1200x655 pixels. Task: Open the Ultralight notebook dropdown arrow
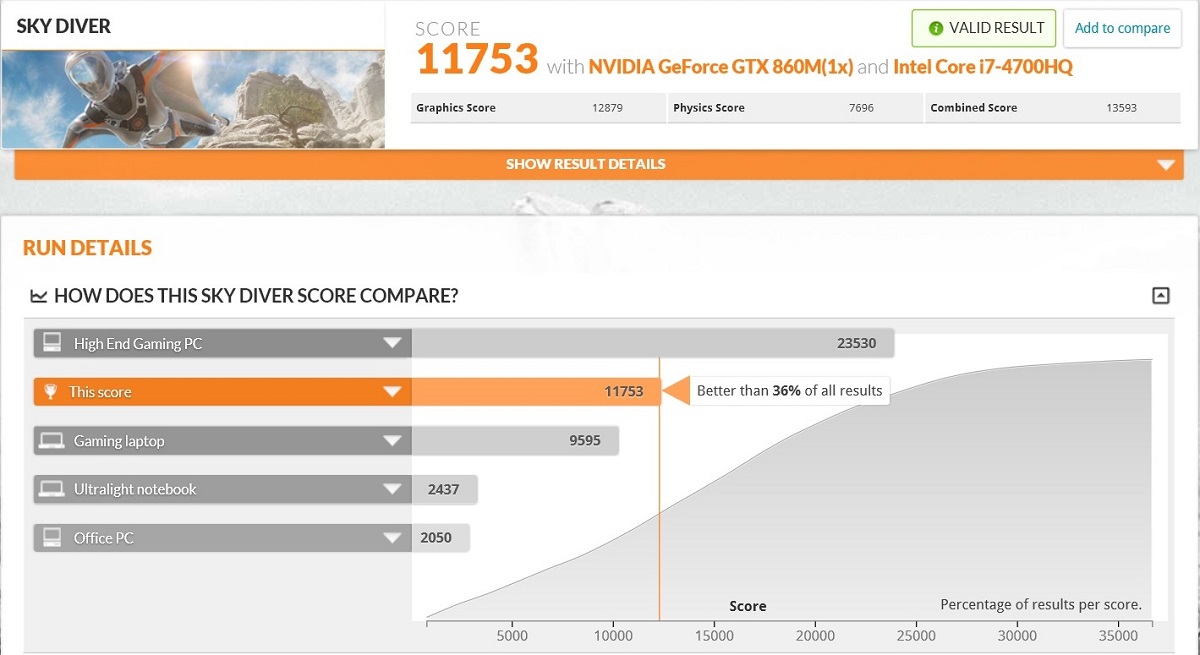click(x=392, y=489)
